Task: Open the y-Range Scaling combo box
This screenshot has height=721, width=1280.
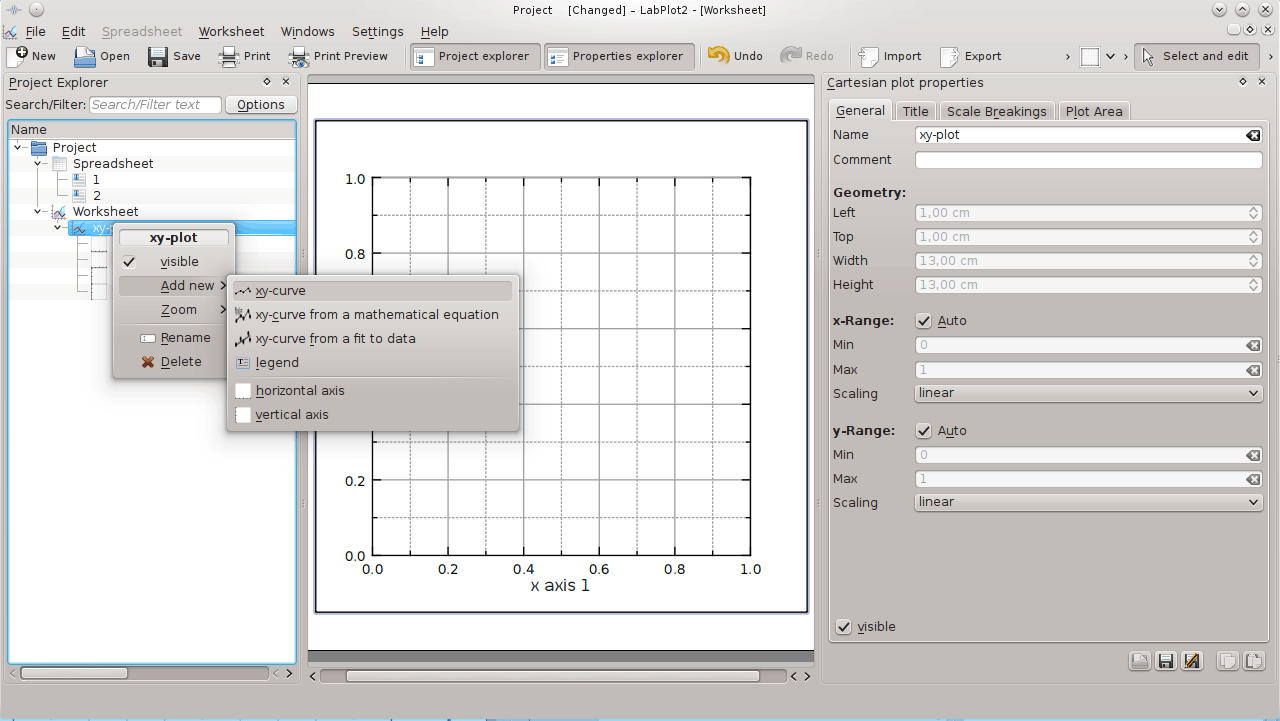Action: point(1088,503)
